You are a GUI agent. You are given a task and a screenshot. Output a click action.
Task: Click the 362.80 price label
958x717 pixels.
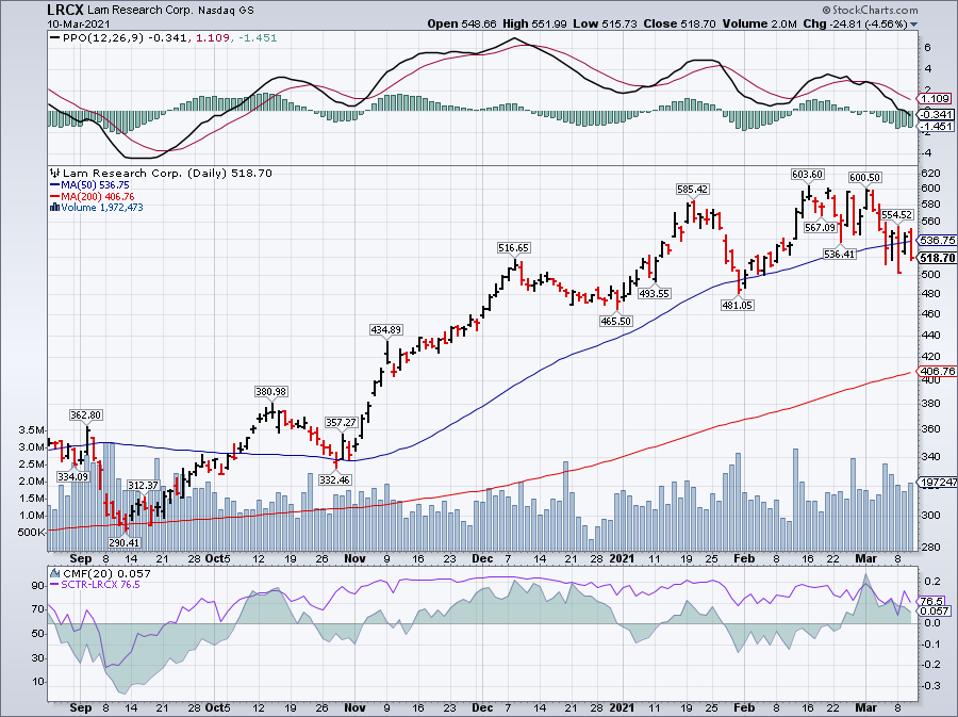coord(86,415)
